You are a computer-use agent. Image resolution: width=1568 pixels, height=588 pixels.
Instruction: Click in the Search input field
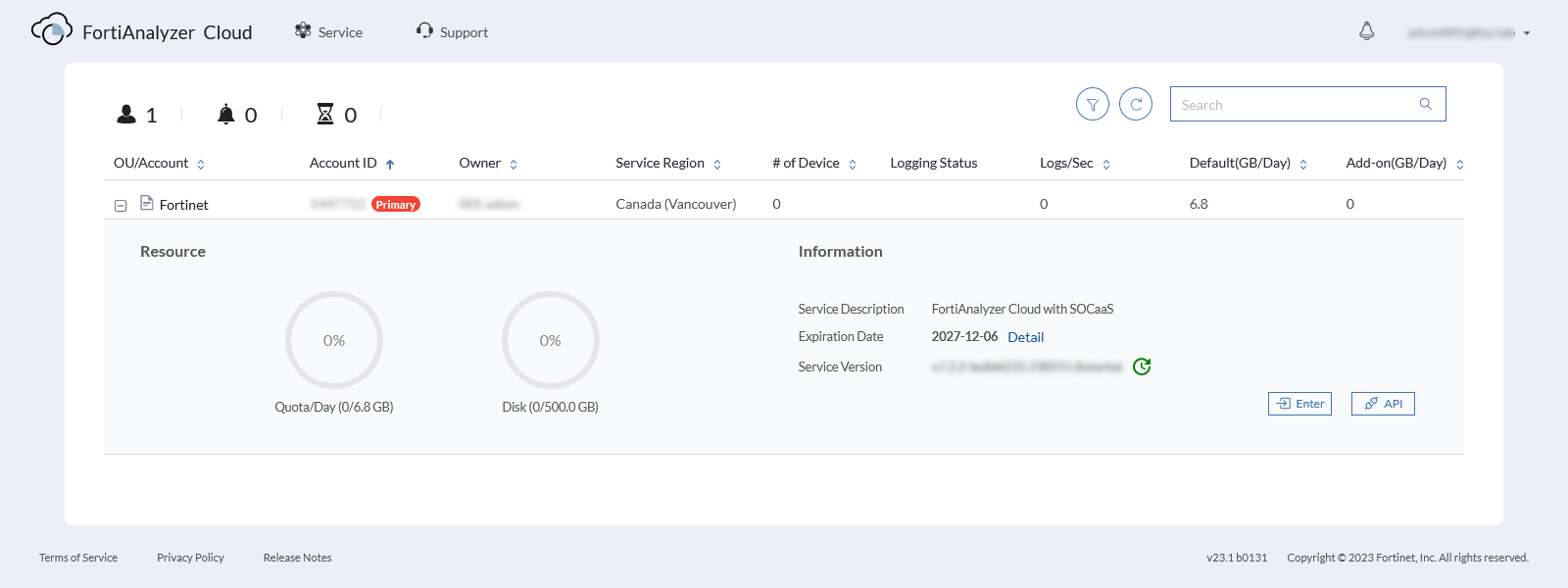tap(1294, 105)
